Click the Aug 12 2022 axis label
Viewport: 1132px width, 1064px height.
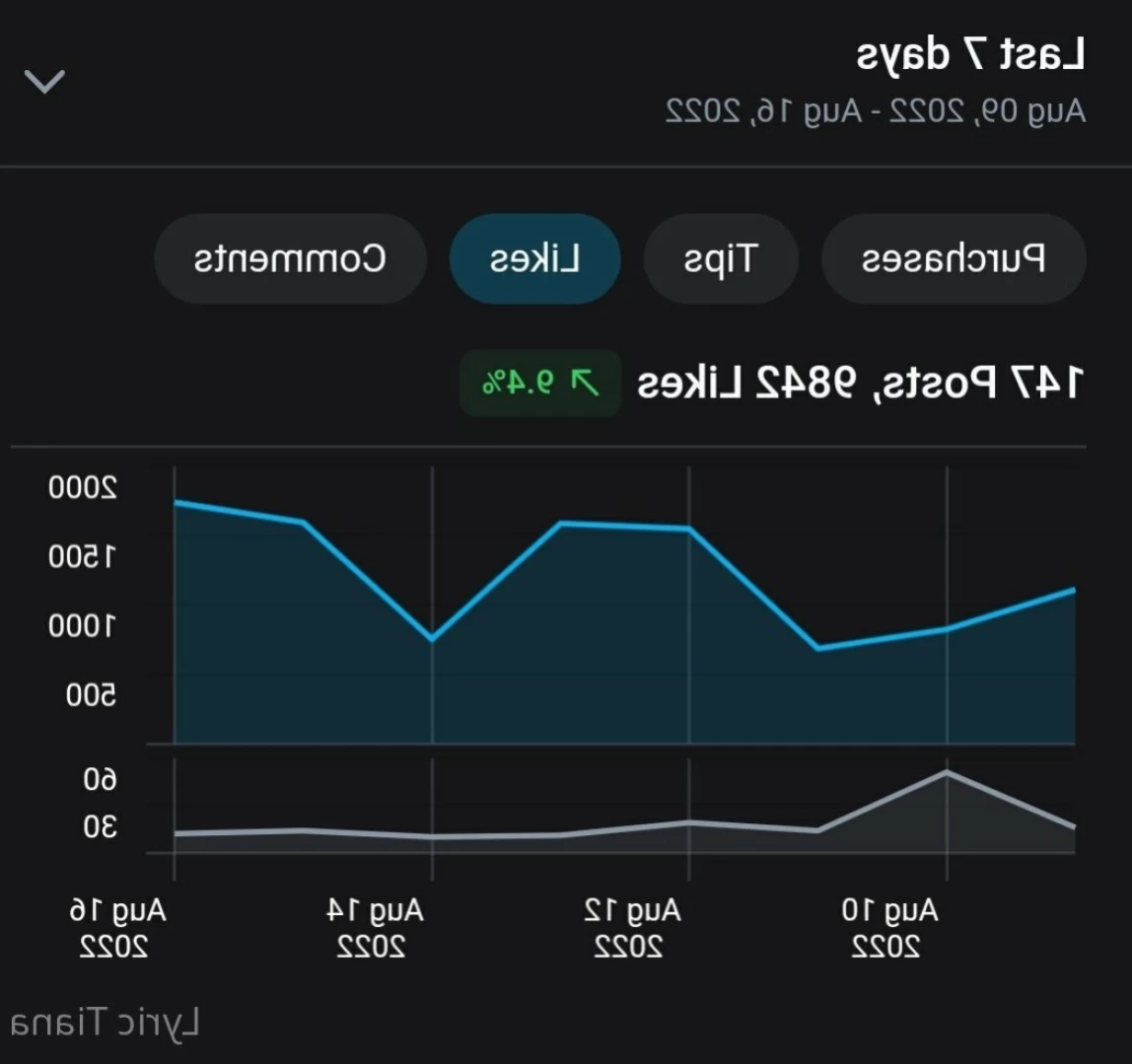point(632,928)
